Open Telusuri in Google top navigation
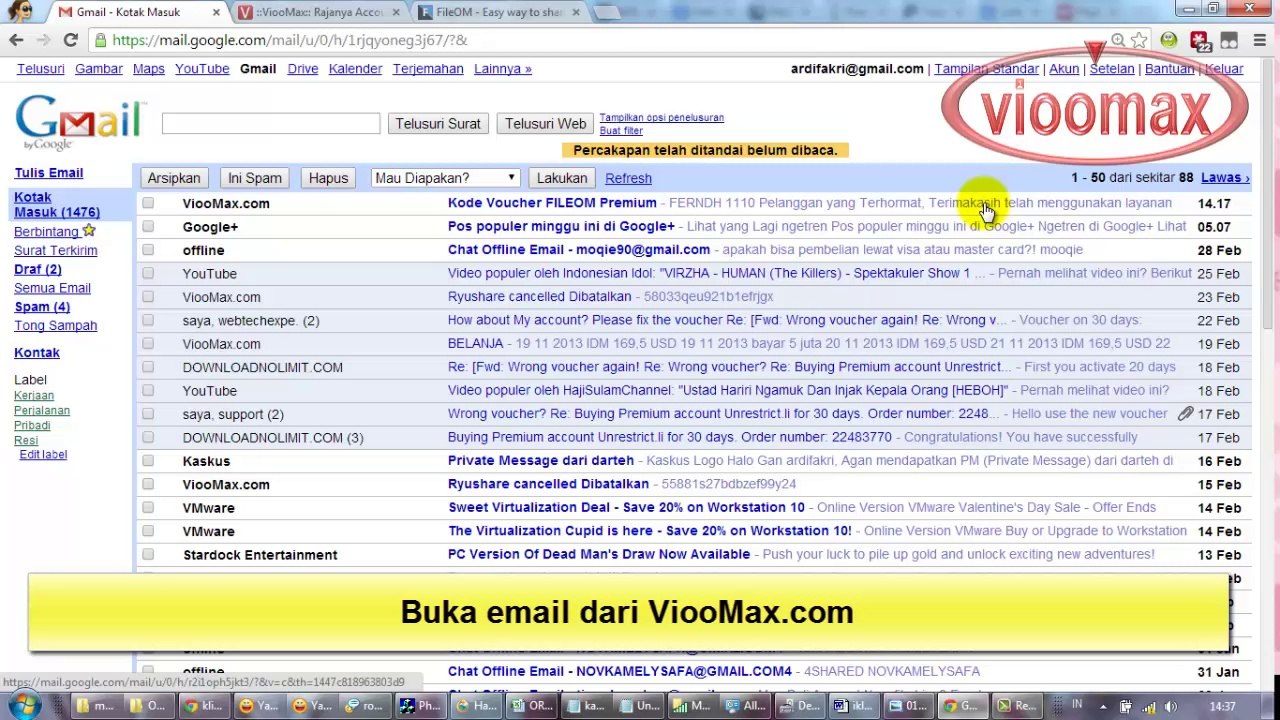 click(x=41, y=69)
